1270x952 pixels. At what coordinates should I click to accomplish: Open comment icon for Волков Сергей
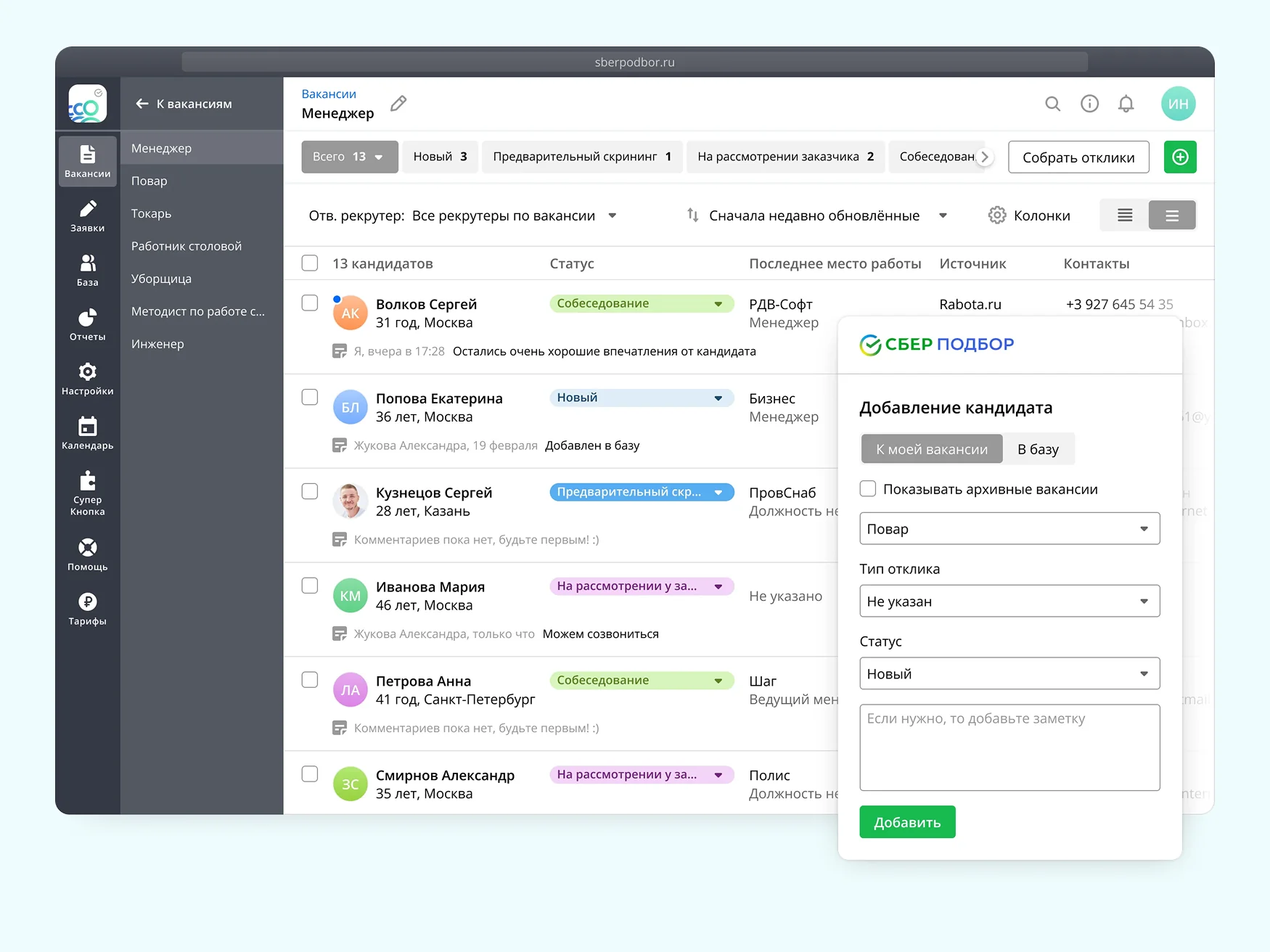[x=340, y=351]
